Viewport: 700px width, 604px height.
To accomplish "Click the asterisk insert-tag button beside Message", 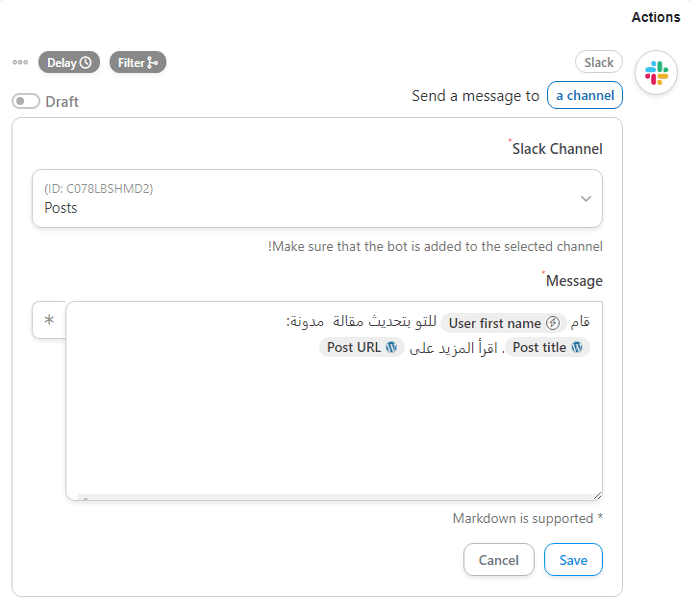I will 49,321.
